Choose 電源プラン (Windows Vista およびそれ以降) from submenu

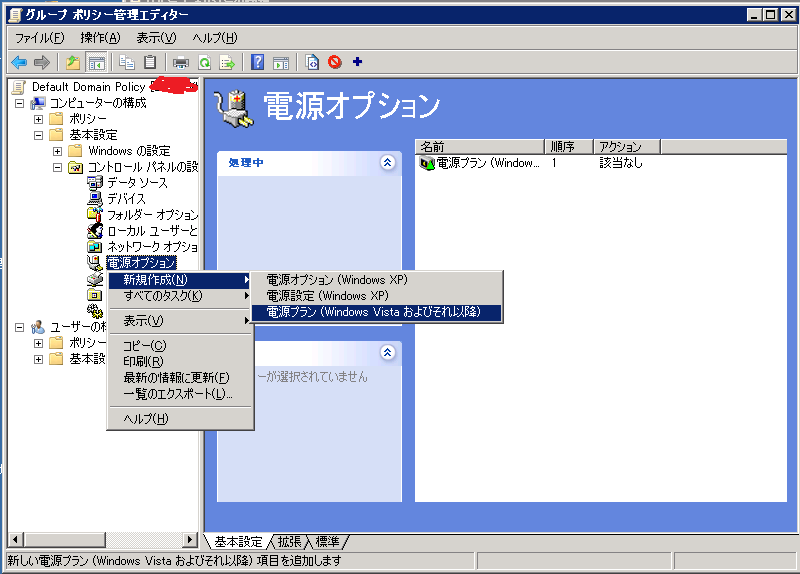(377, 312)
